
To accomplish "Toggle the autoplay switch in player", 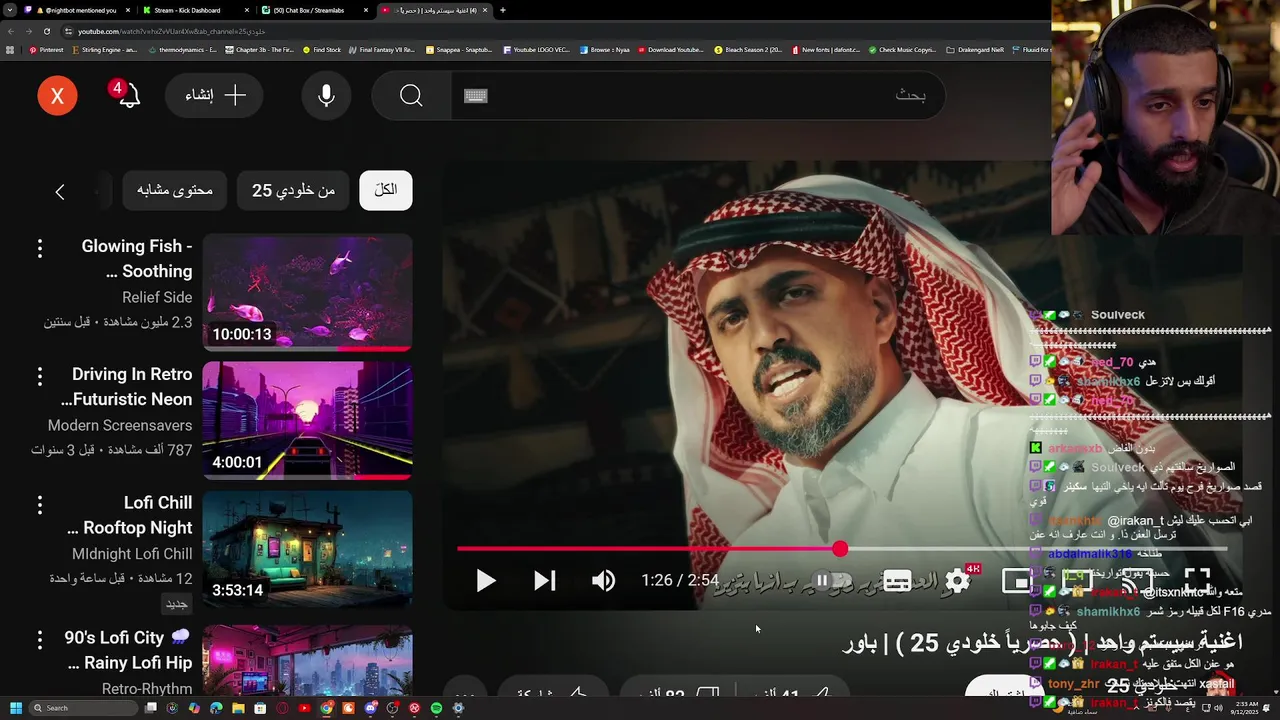I will pyautogui.click(x=830, y=580).
